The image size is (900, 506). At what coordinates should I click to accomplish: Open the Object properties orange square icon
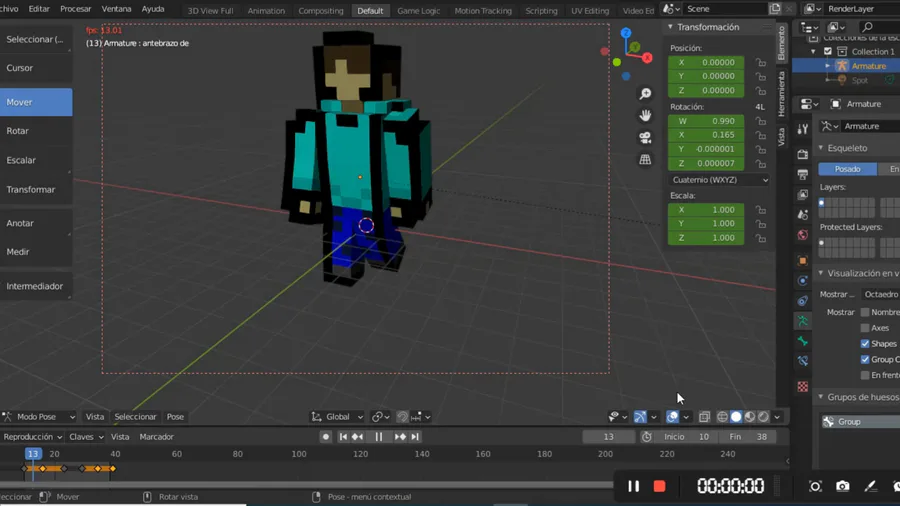pyautogui.click(x=803, y=260)
